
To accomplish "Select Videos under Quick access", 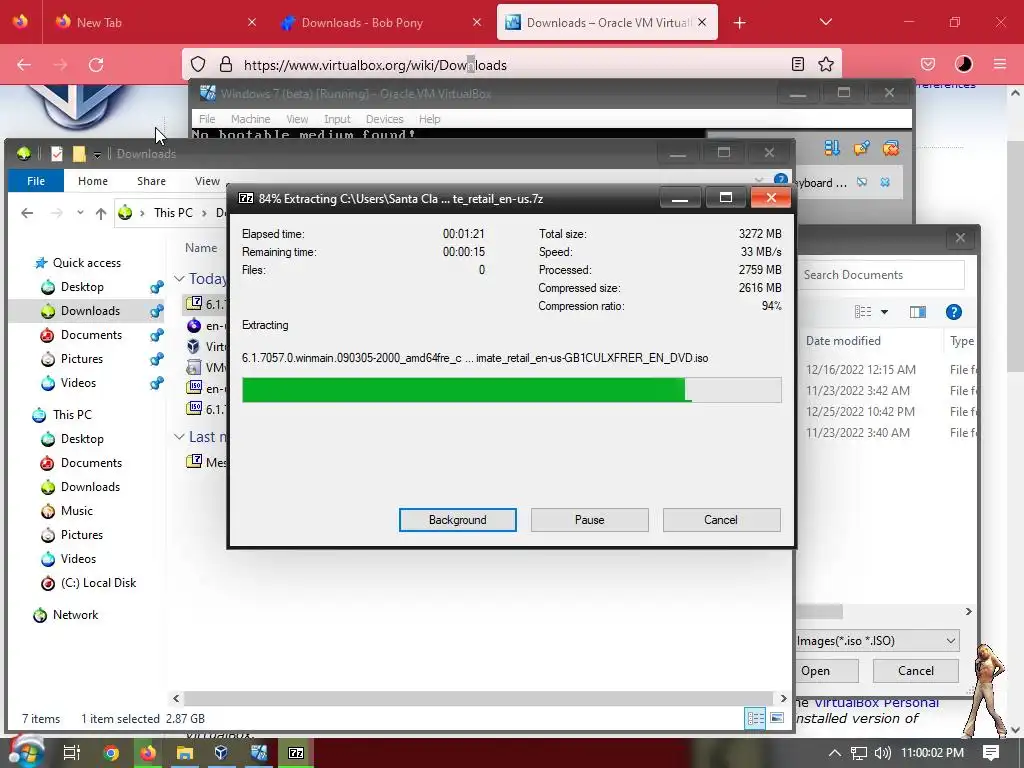I will point(78,383).
